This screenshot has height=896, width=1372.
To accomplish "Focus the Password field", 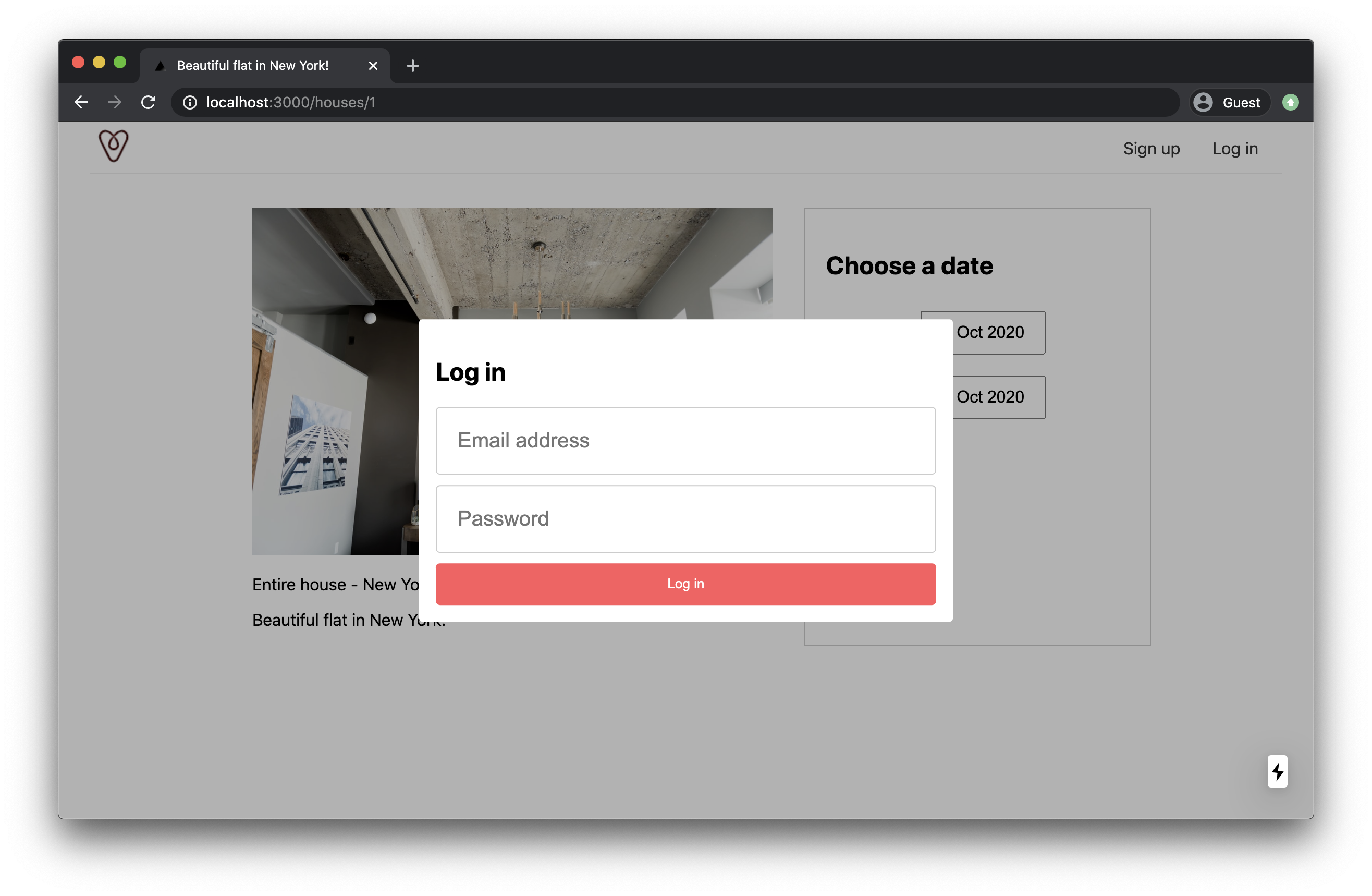I will point(685,518).
